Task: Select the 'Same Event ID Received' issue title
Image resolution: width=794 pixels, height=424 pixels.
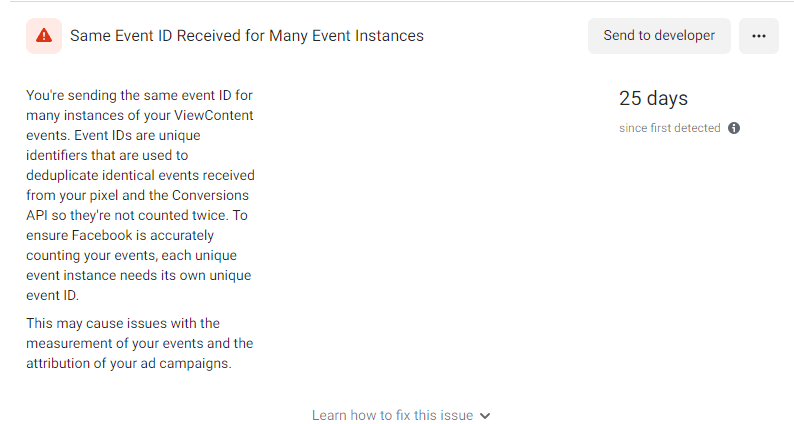Action: [247, 36]
